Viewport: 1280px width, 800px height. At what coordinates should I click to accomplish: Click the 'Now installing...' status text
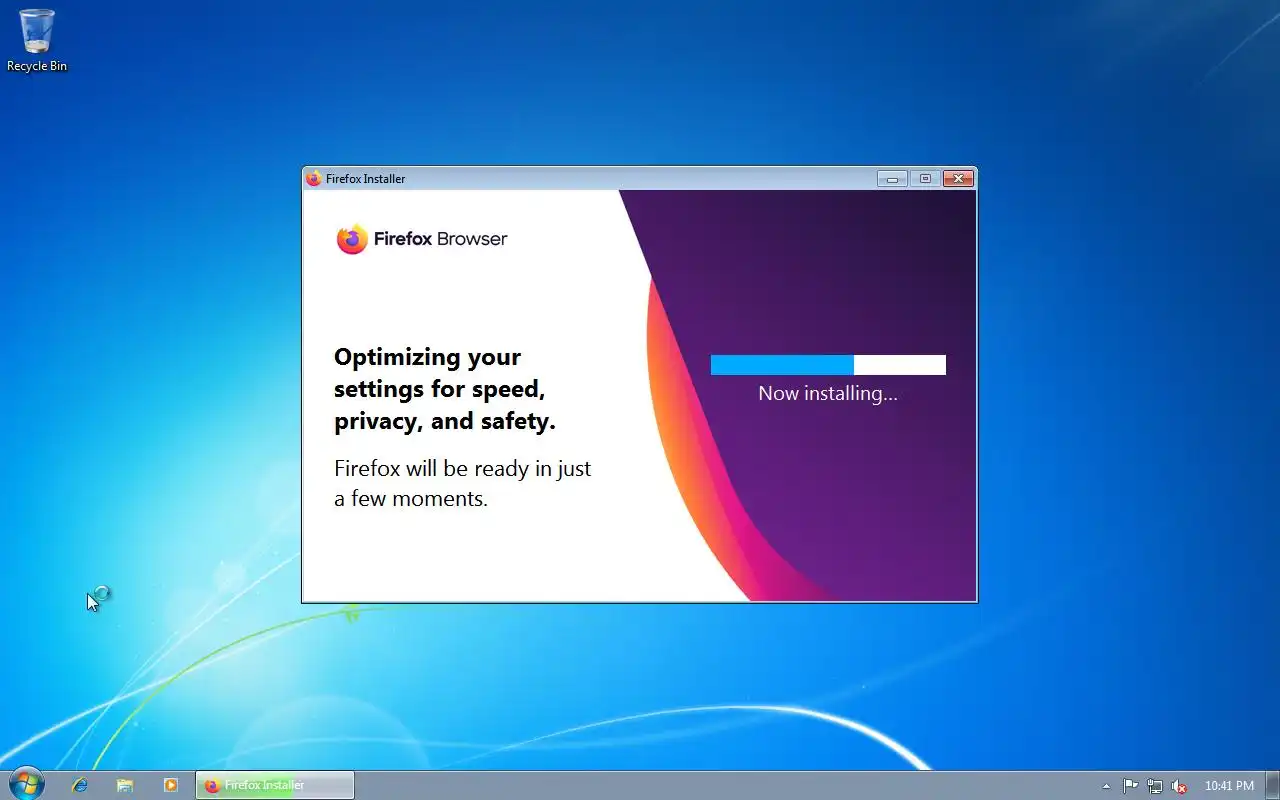(x=828, y=393)
